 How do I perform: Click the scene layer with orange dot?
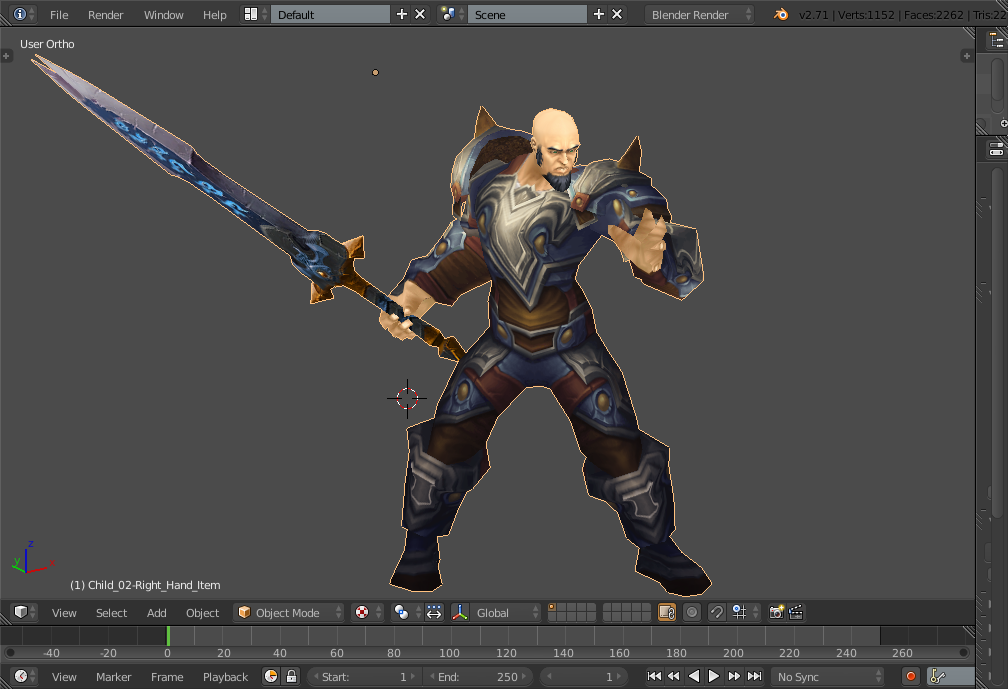pos(552,607)
